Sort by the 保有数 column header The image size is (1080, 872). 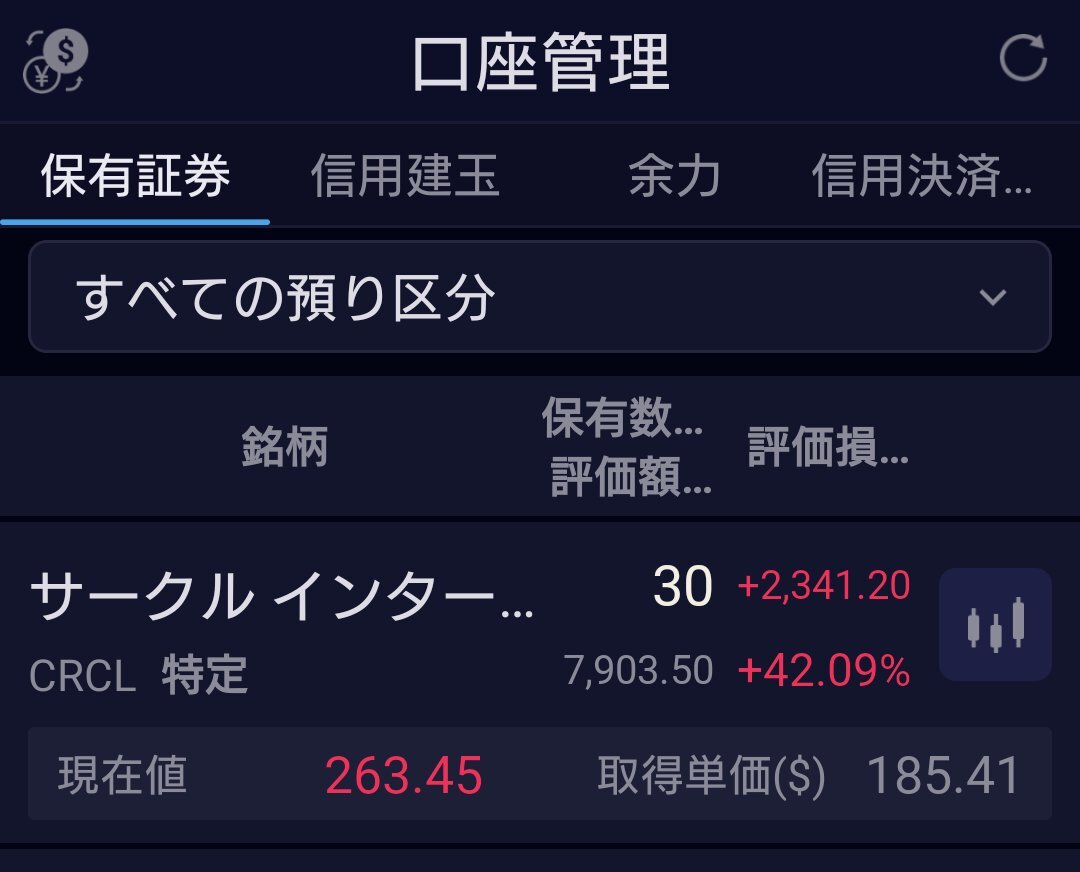[622, 417]
